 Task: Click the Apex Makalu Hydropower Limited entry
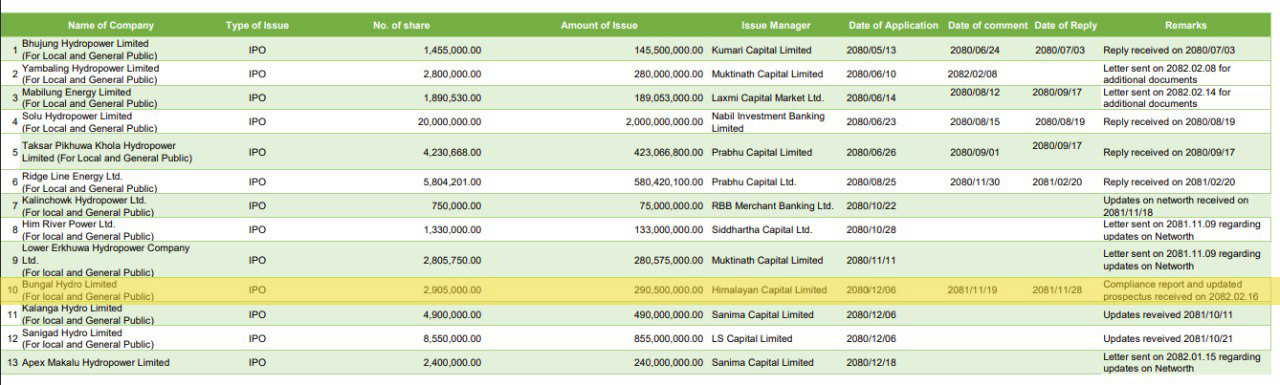(x=96, y=362)
